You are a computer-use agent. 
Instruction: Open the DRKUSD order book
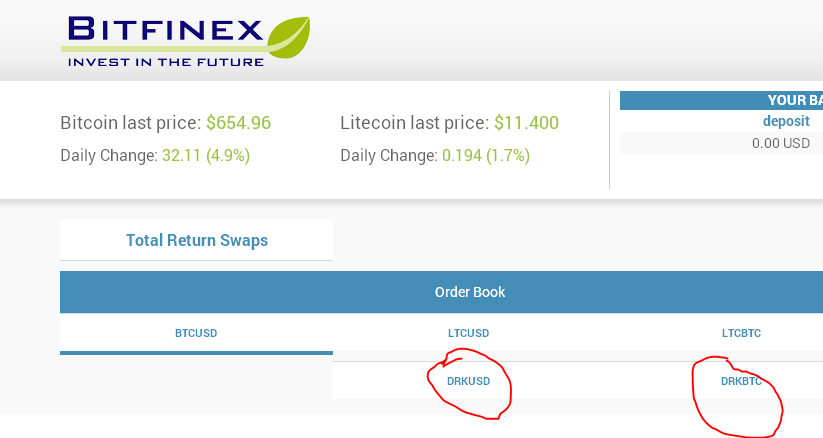coord(468,381)
